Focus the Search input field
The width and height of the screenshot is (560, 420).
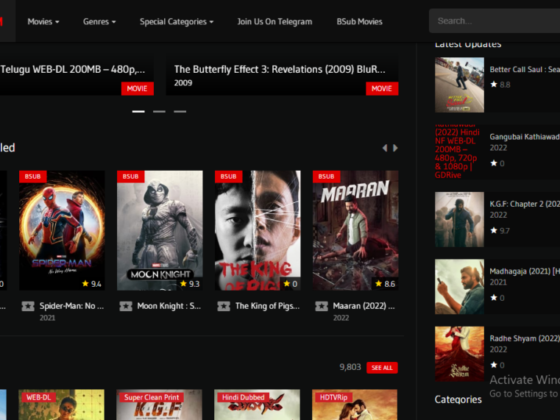pyautogui.click(x=495, y=21)
